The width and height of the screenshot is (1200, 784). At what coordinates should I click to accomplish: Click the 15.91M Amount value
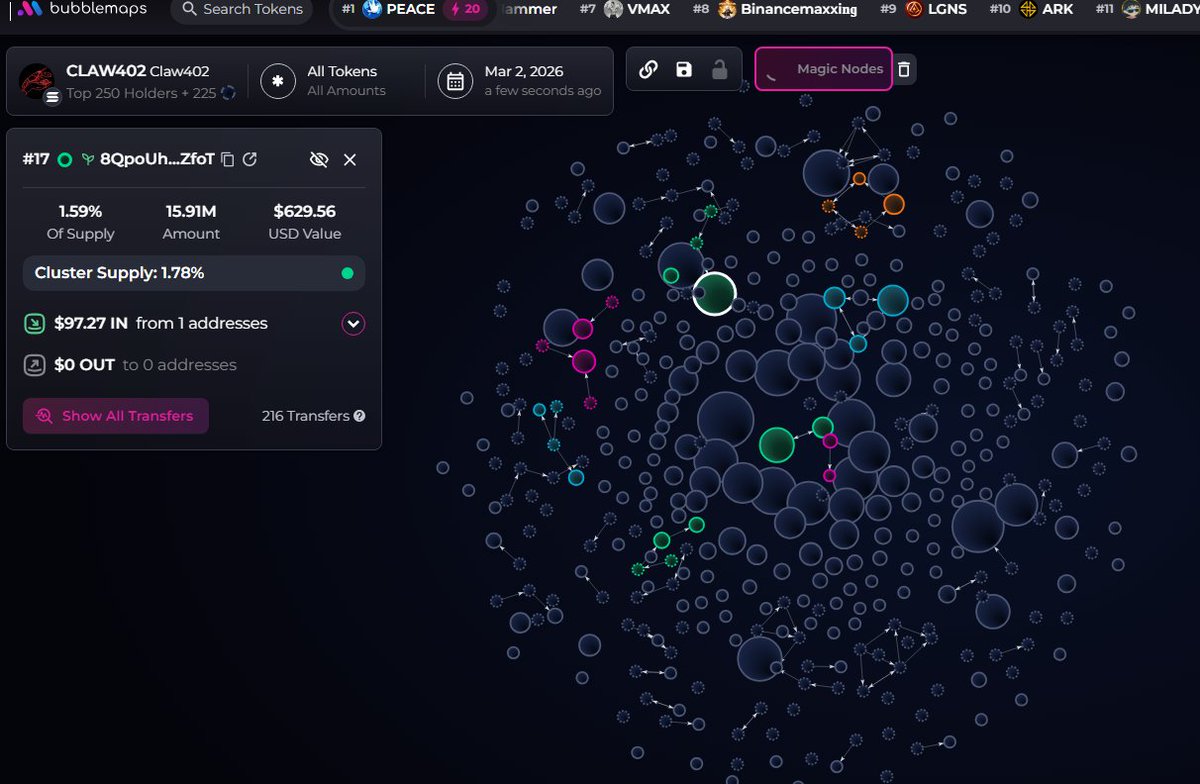pyautogui.click(x=191, y=212)
